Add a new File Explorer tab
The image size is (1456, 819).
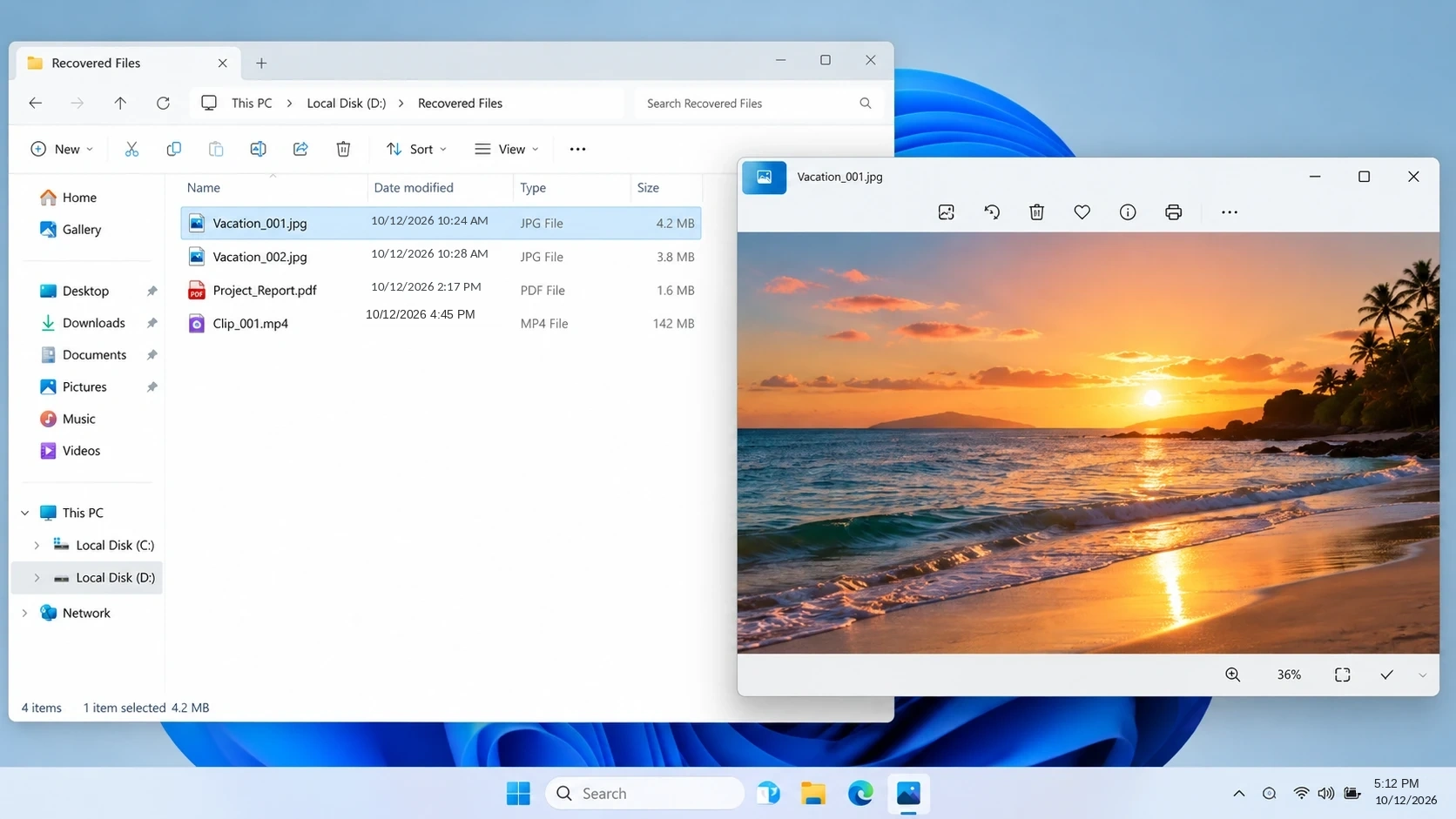point(261,63)
